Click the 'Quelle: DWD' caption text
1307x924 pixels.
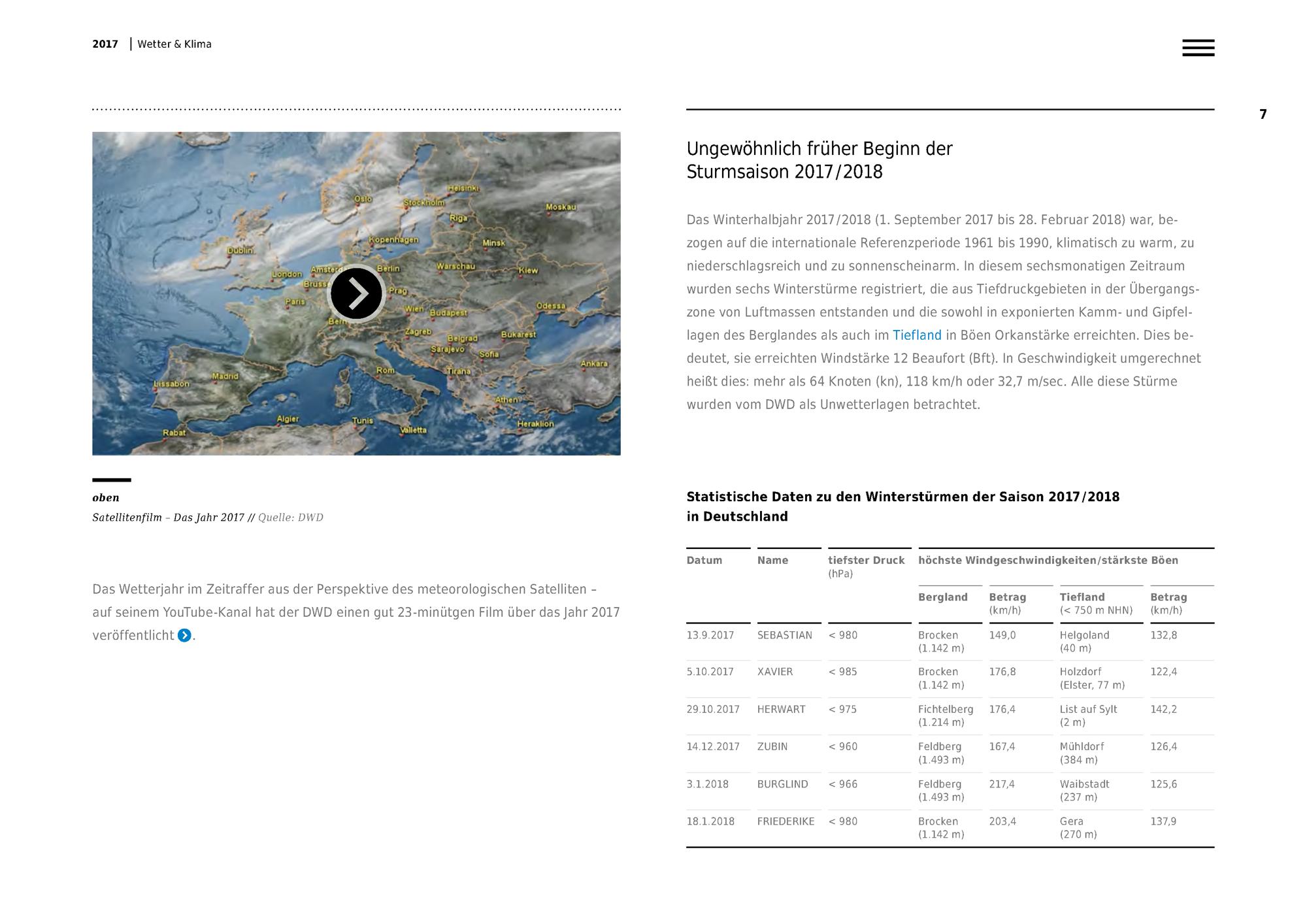click(290, 518)
